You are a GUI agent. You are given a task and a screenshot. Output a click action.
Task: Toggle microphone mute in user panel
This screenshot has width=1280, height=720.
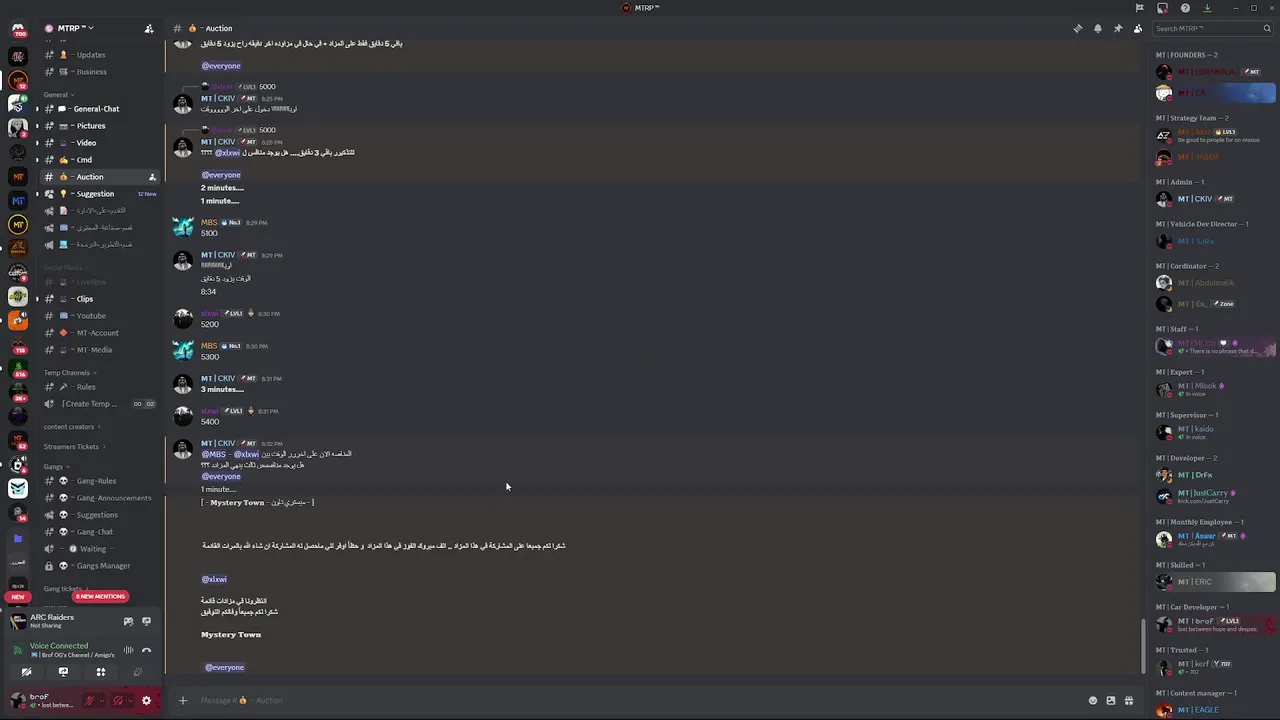tap(90, 700)
